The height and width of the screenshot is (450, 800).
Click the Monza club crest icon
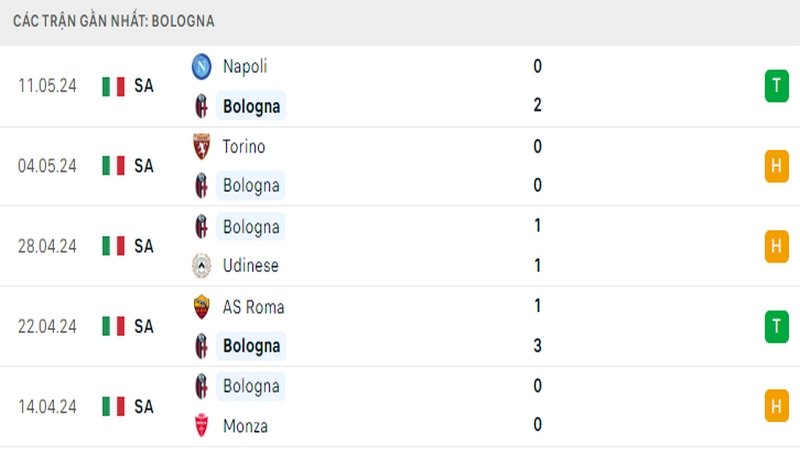(202, 426)
